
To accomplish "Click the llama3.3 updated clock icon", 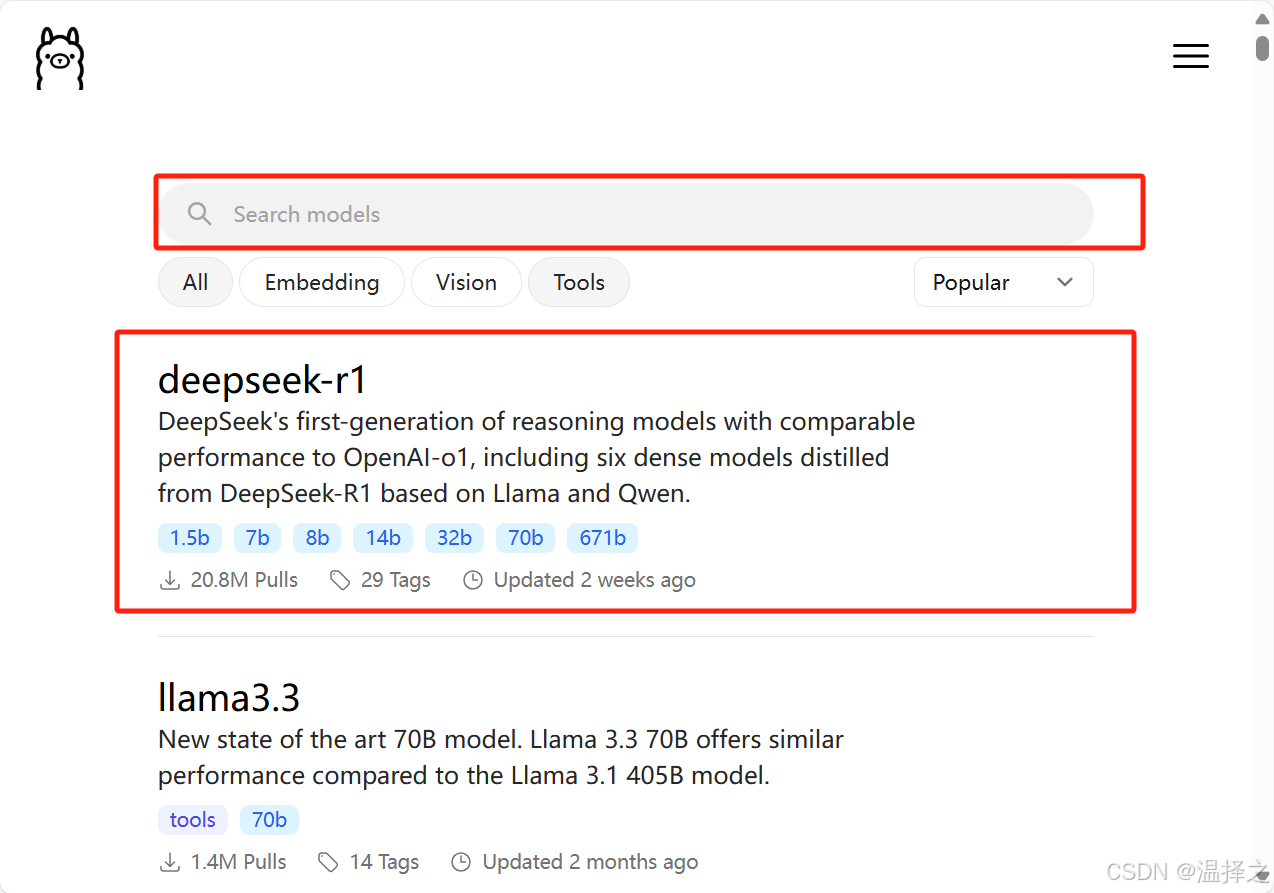I will [461, 862].
